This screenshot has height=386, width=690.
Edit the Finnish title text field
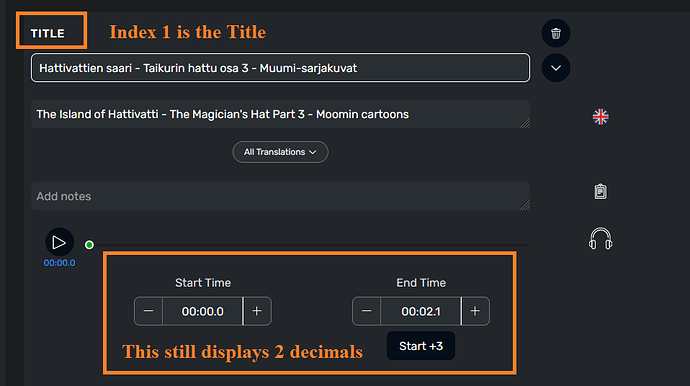click(280, 68)
